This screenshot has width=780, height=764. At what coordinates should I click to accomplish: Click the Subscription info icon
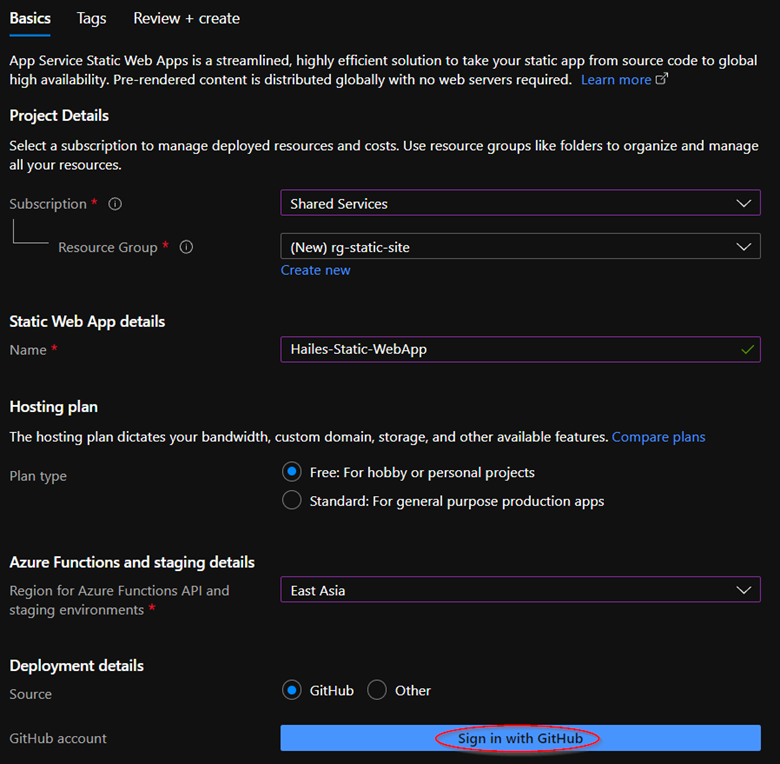115,204
